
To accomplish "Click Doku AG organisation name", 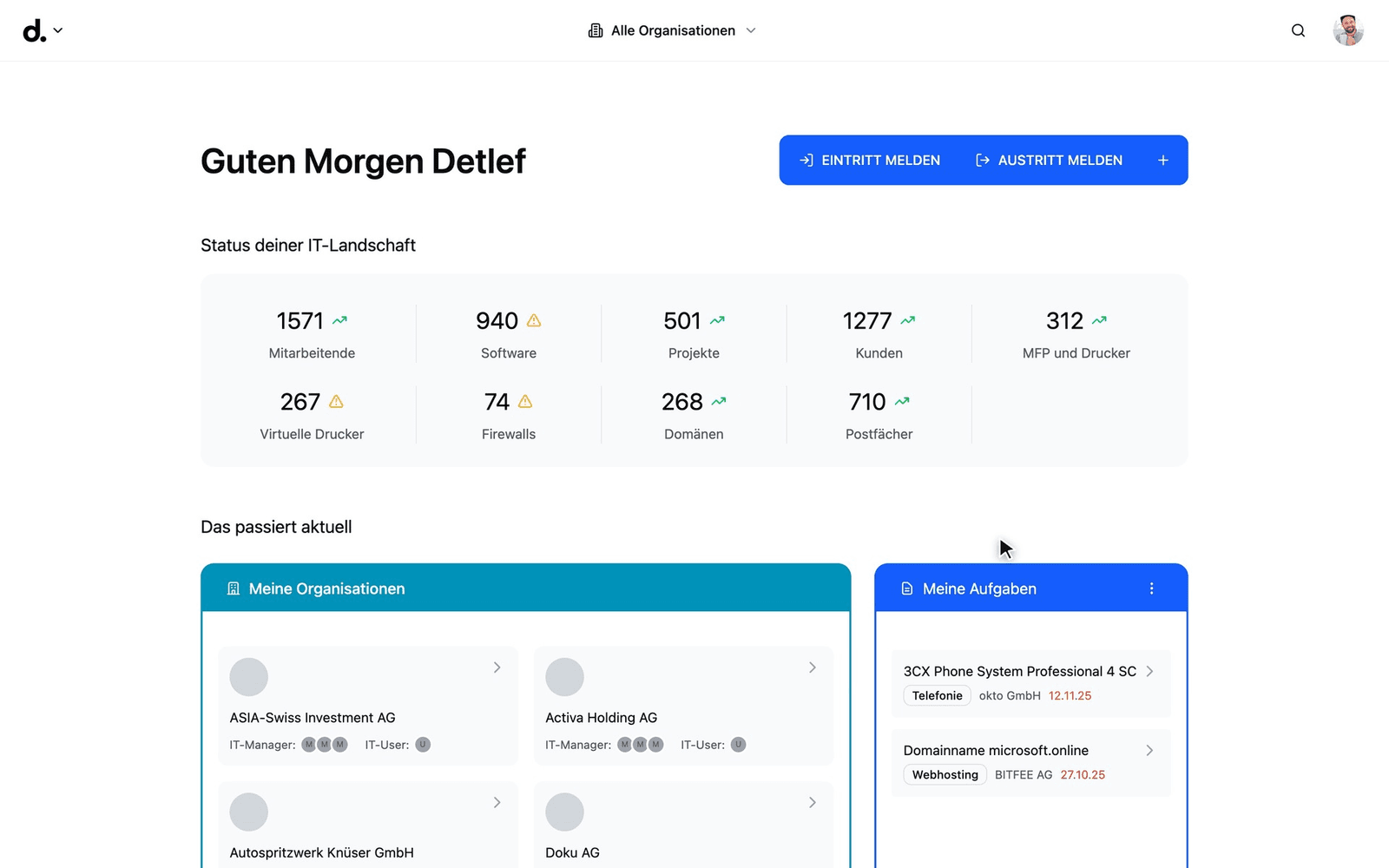I will 572,852.
